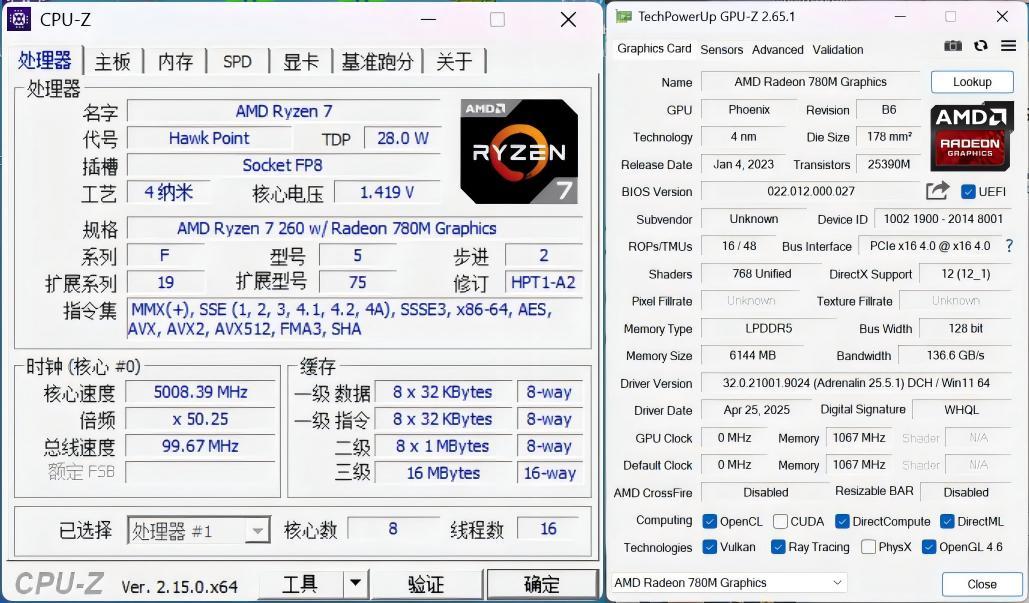The height and width of the screenshot is (603, 1029).
Task: Toggle the Vulkan checkbox
Action: tap(709, 547)
